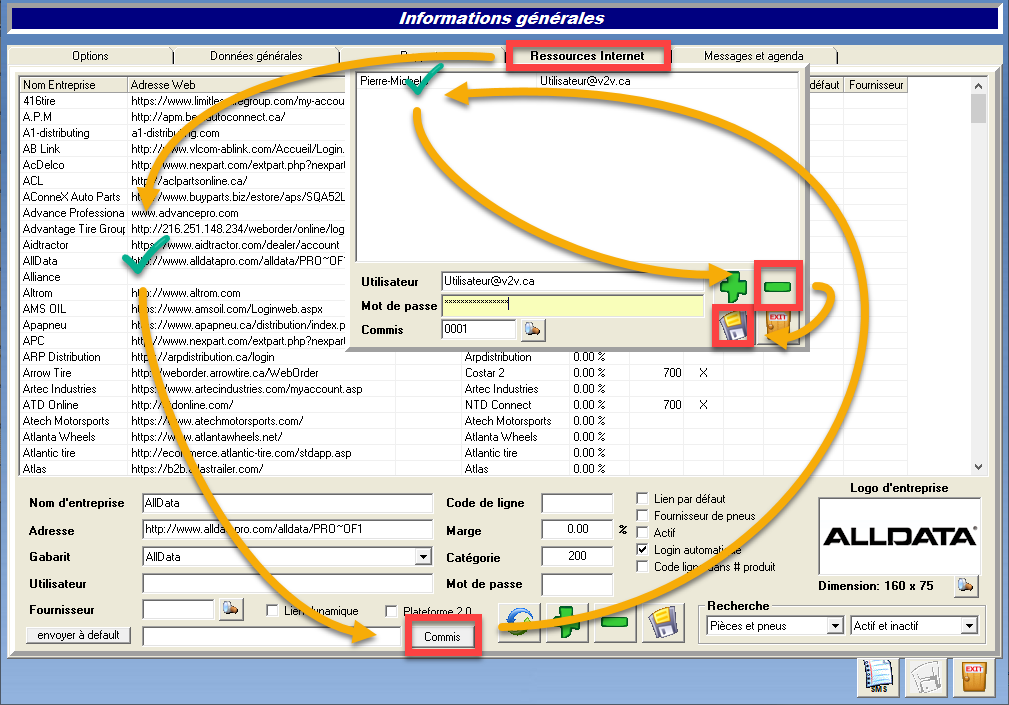The image size is (1009, 705).
Task: Toggle the Lien par défaut checkbox
Action: (642, 499)
